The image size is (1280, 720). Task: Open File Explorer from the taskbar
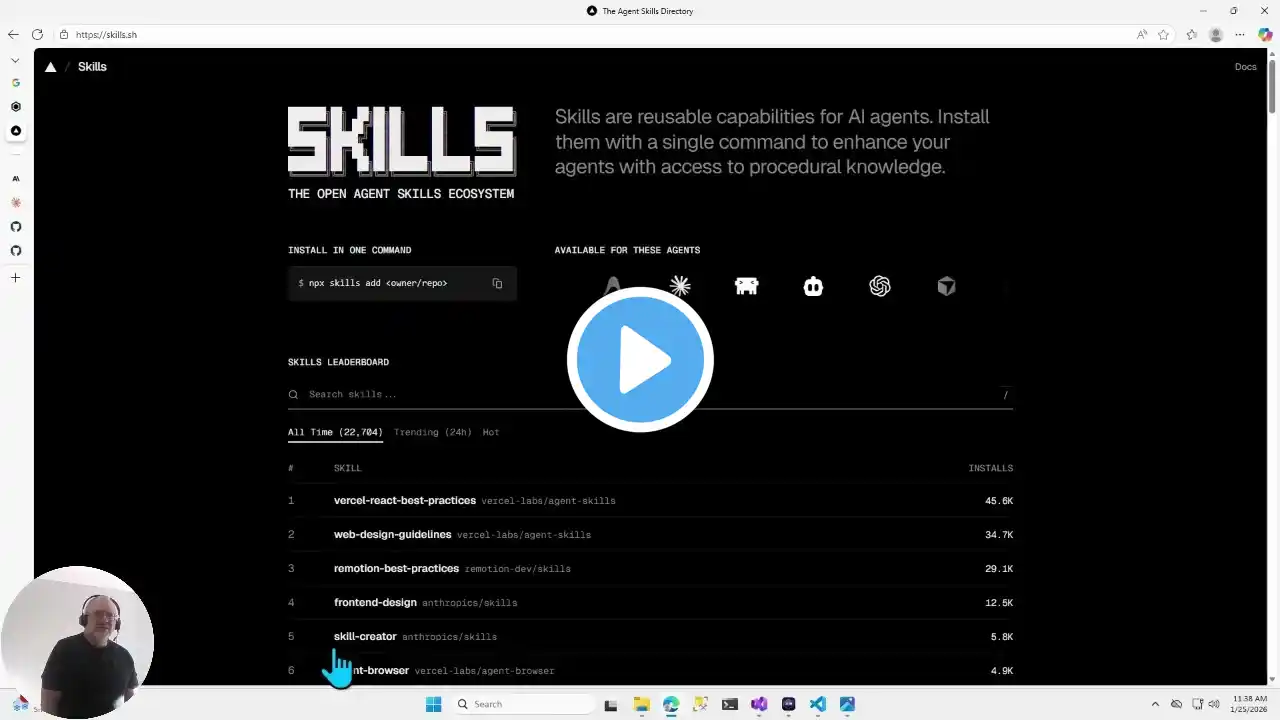(x=641, y=704)
